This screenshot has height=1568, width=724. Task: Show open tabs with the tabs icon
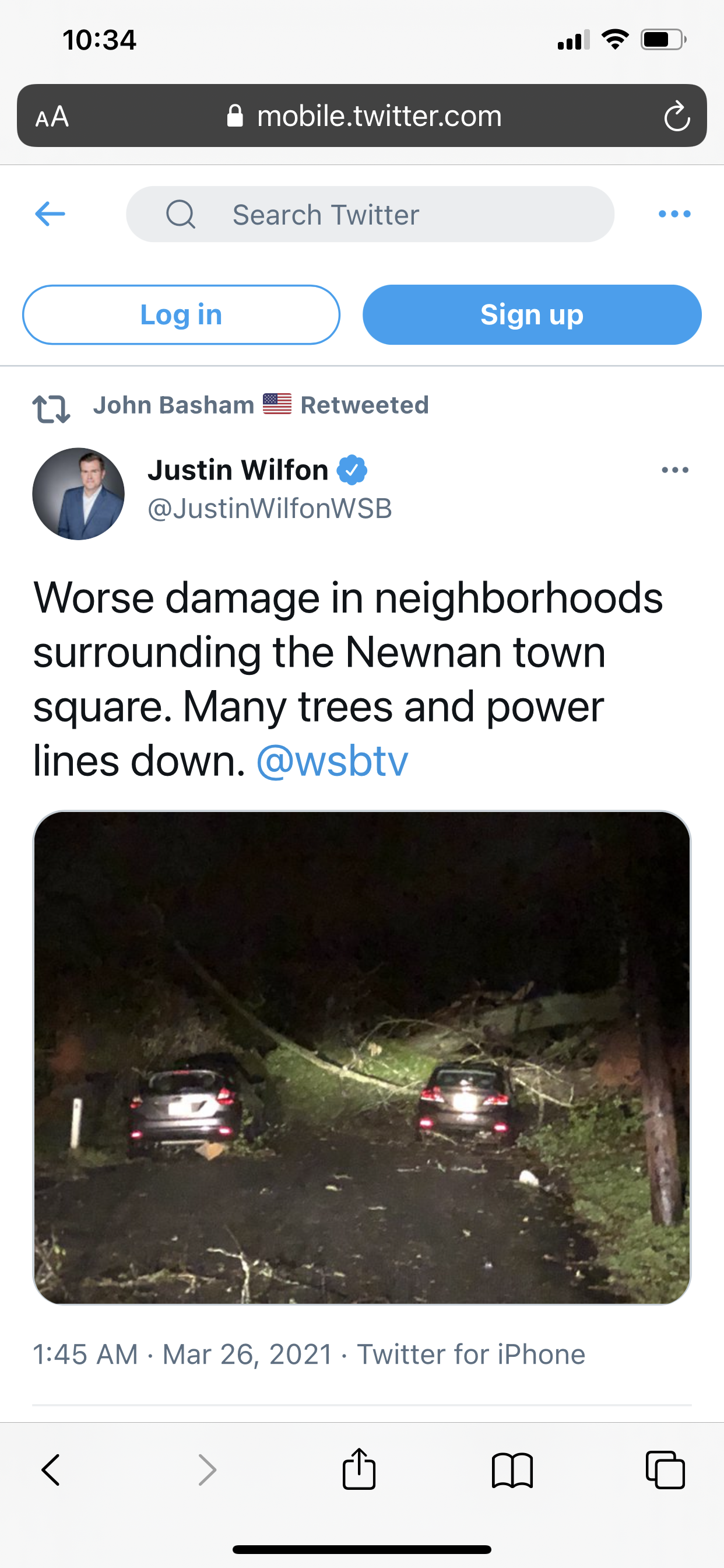point(665,1470)
